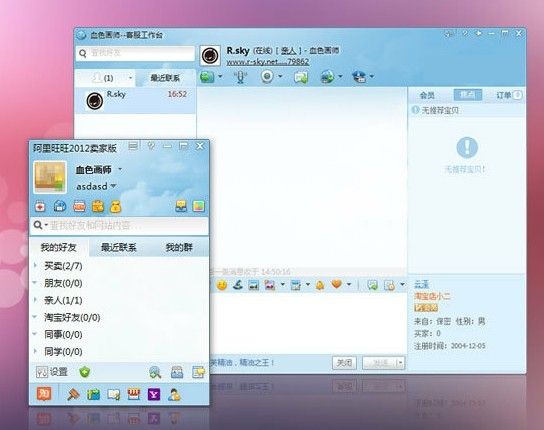The height and width of the screenshot is (430, 544).
Task: Expand the 亲人(1/1) friend group
Action: pyautogui.click(x=35, y=300)
